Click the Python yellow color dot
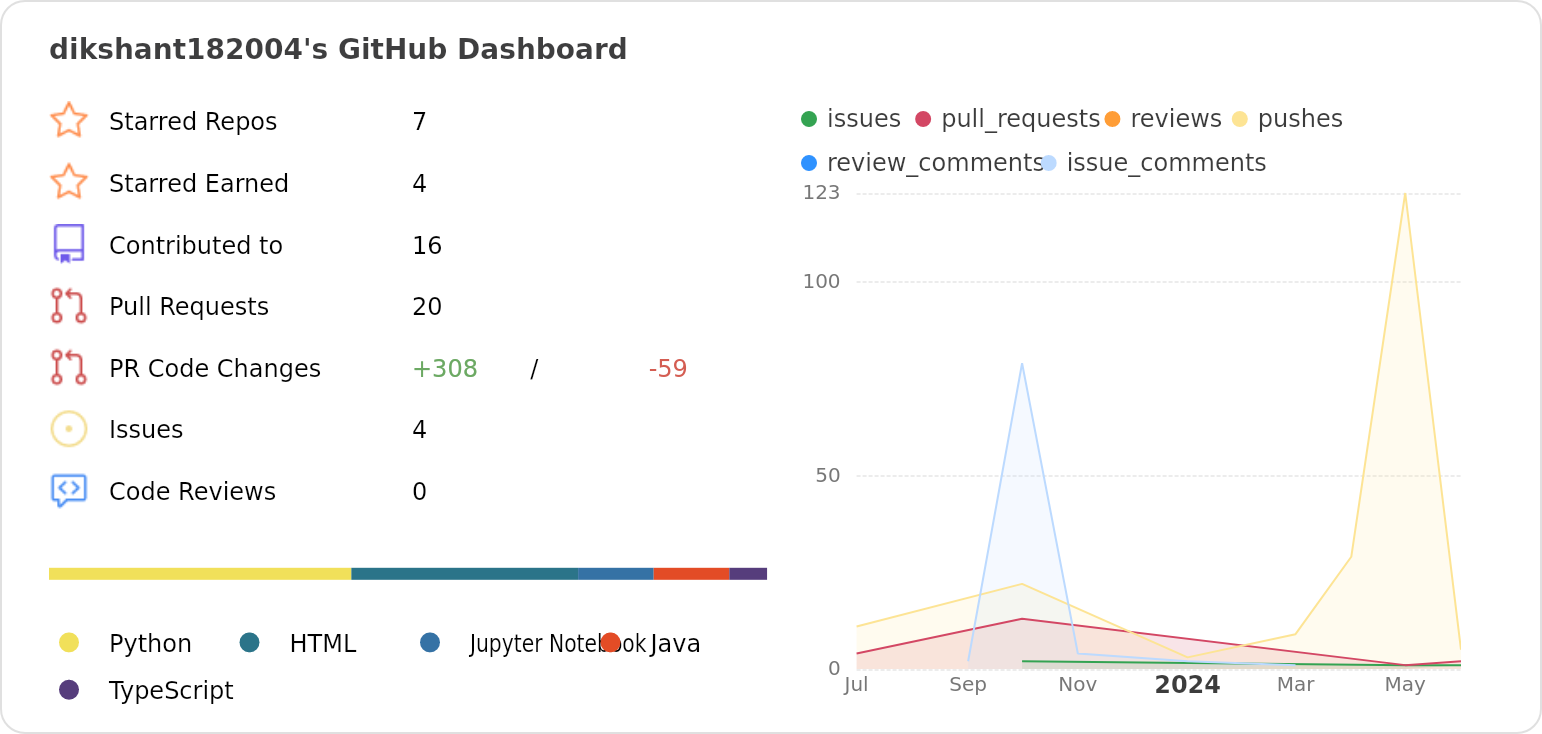 [x=69, y=642]
